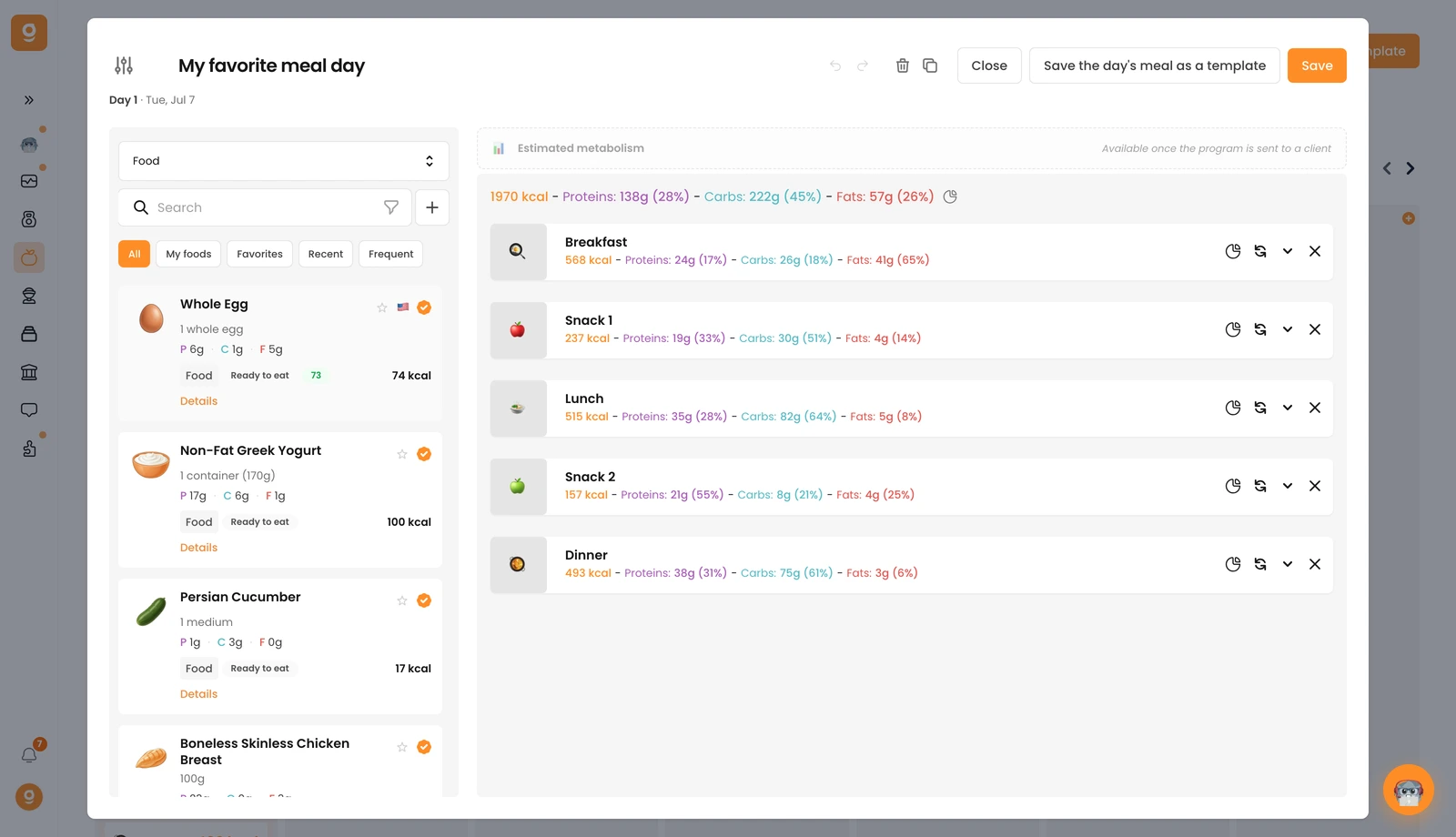Delete the day using trash icon
Screen dimensions: 1456x837
coord(903,66)
